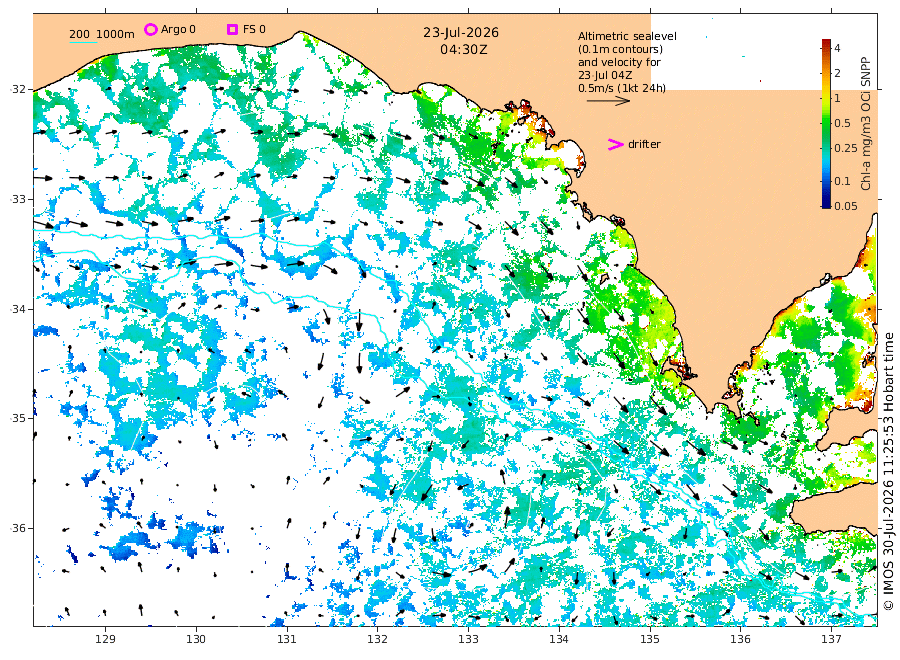Click the dark red top of colorbar

827,42
